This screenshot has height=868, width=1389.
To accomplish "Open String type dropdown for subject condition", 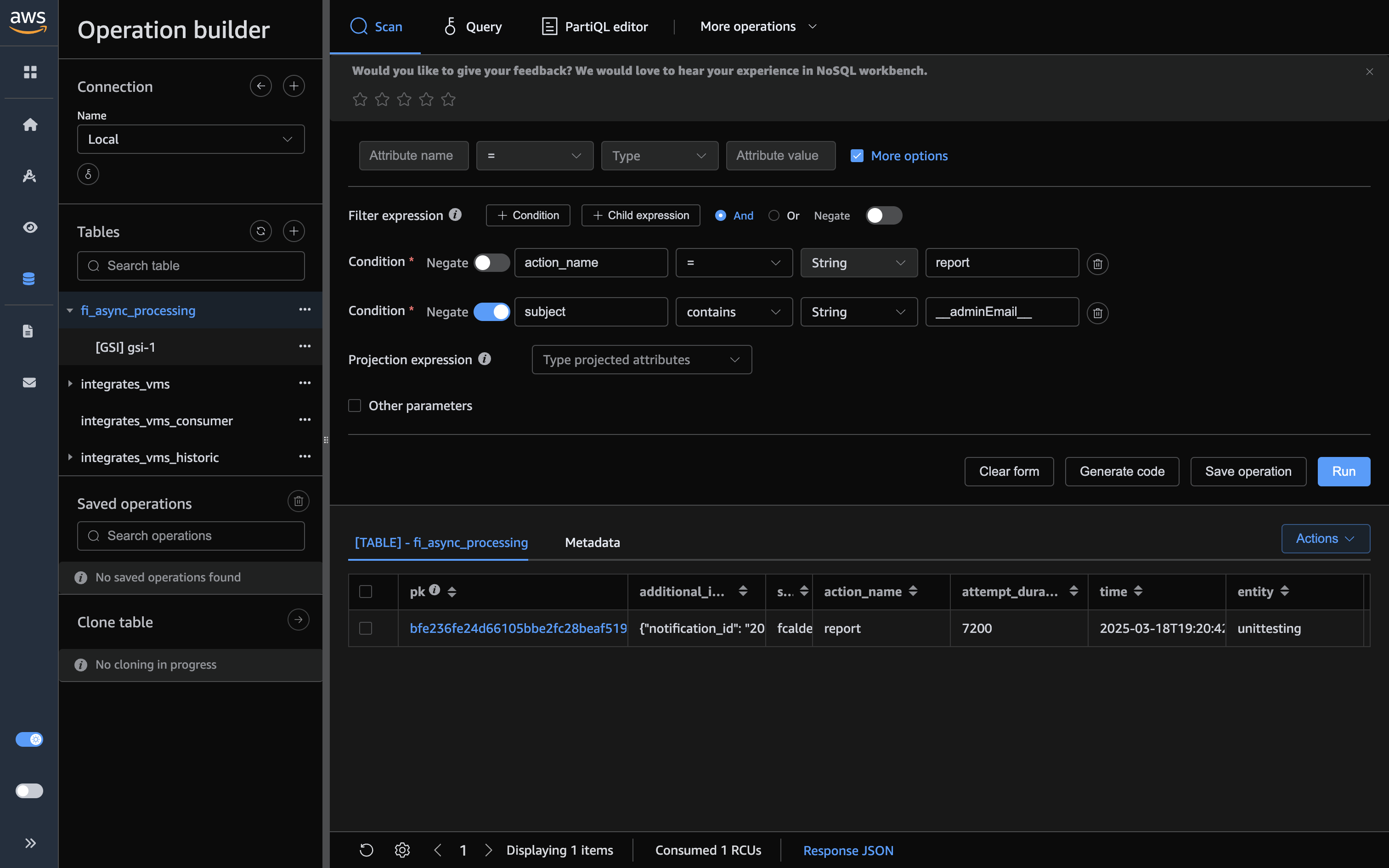I will [x=859, y=312].
